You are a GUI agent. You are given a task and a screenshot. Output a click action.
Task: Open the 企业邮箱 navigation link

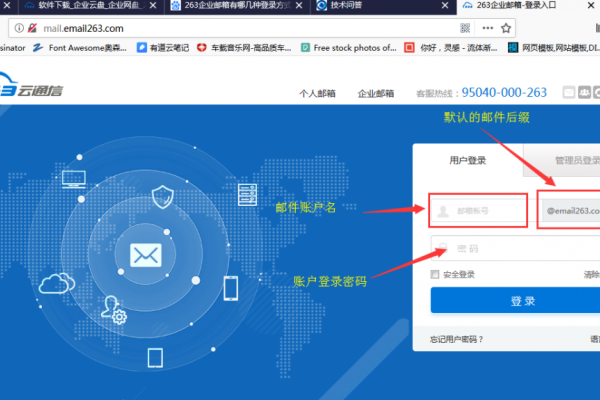click(373, 93)
